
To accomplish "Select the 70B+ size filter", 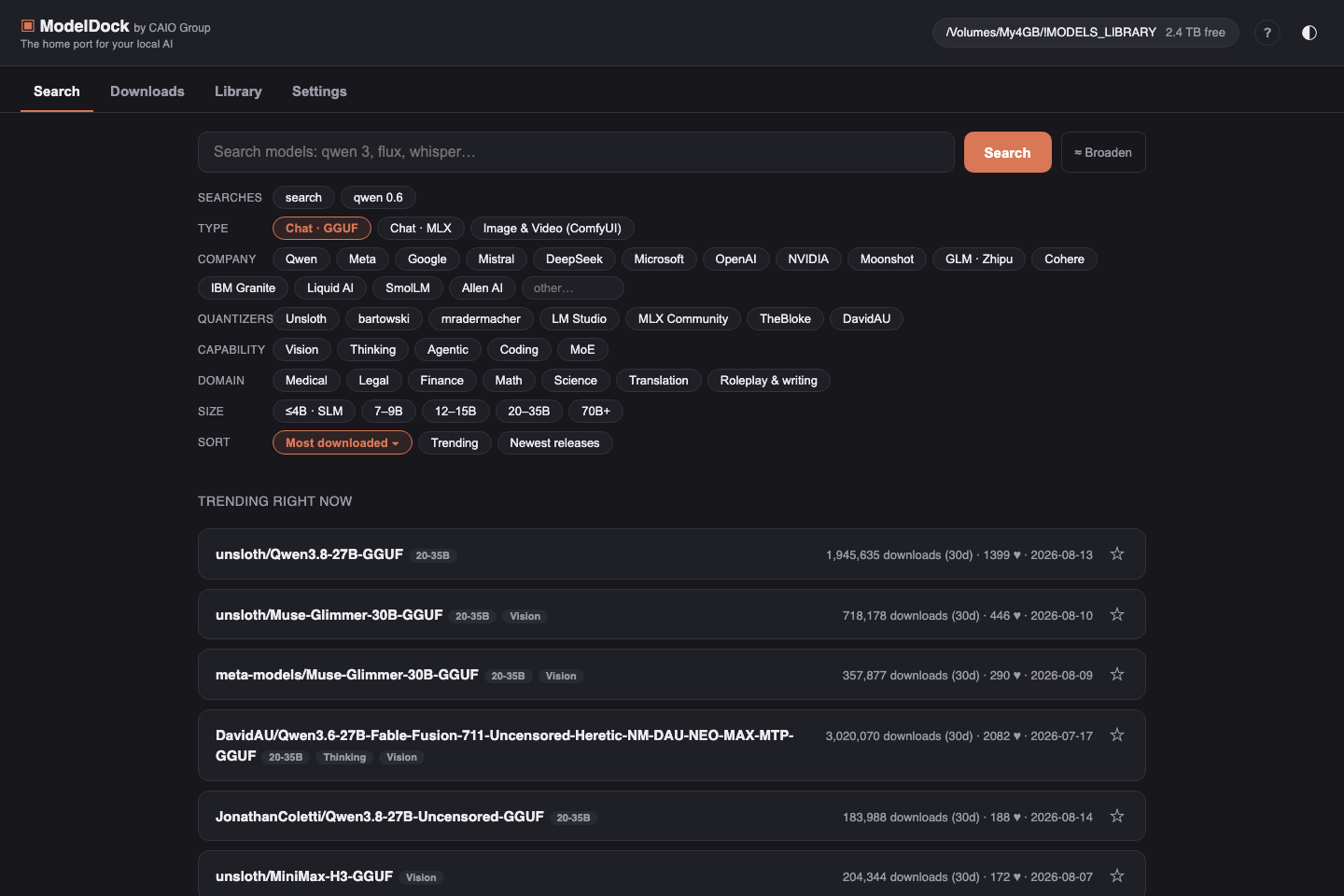I will click(x=595, y=412).
